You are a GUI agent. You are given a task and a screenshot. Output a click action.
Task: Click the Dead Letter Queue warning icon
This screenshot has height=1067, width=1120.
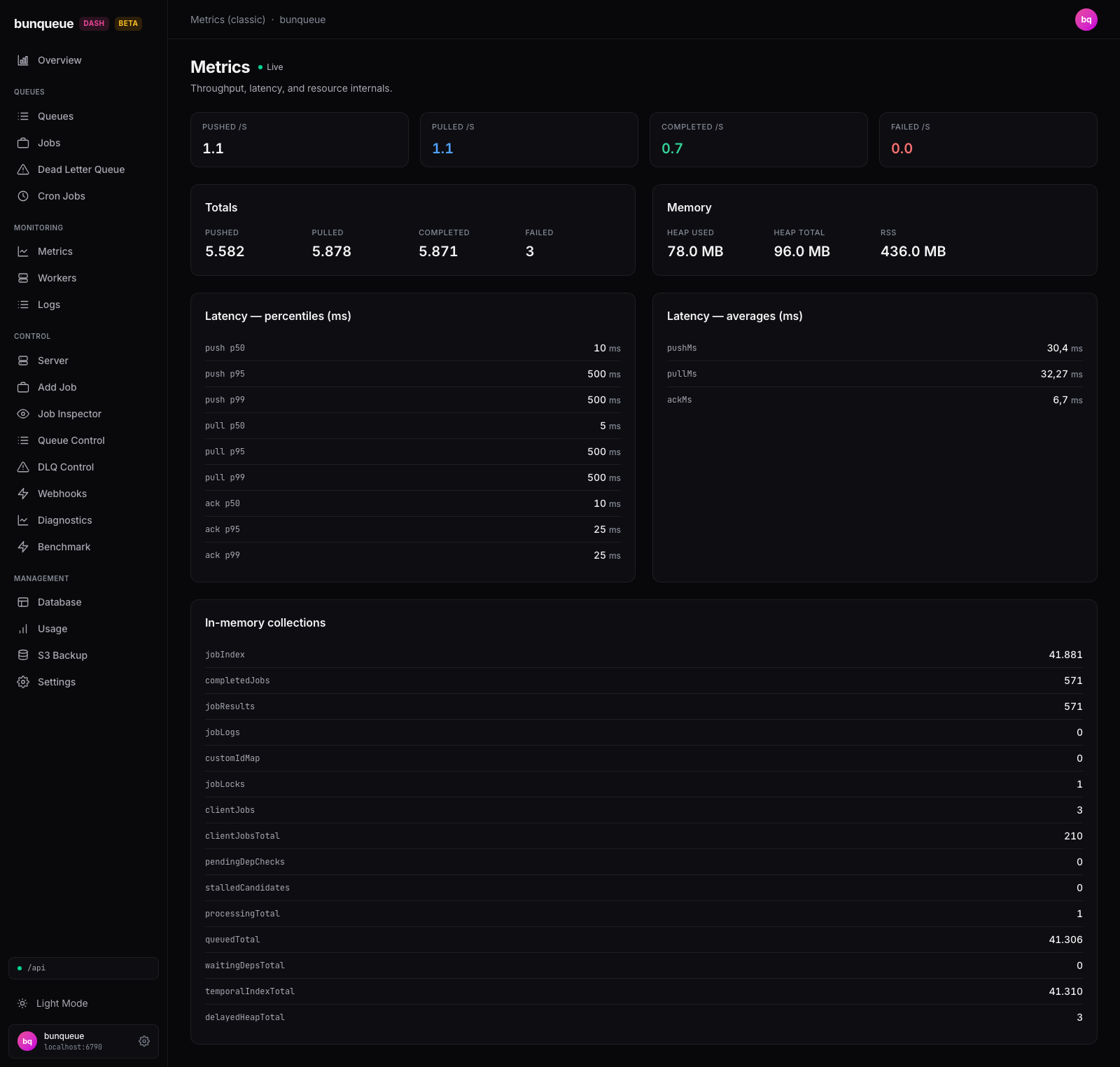pyautogui.click(x=23, y=169)
